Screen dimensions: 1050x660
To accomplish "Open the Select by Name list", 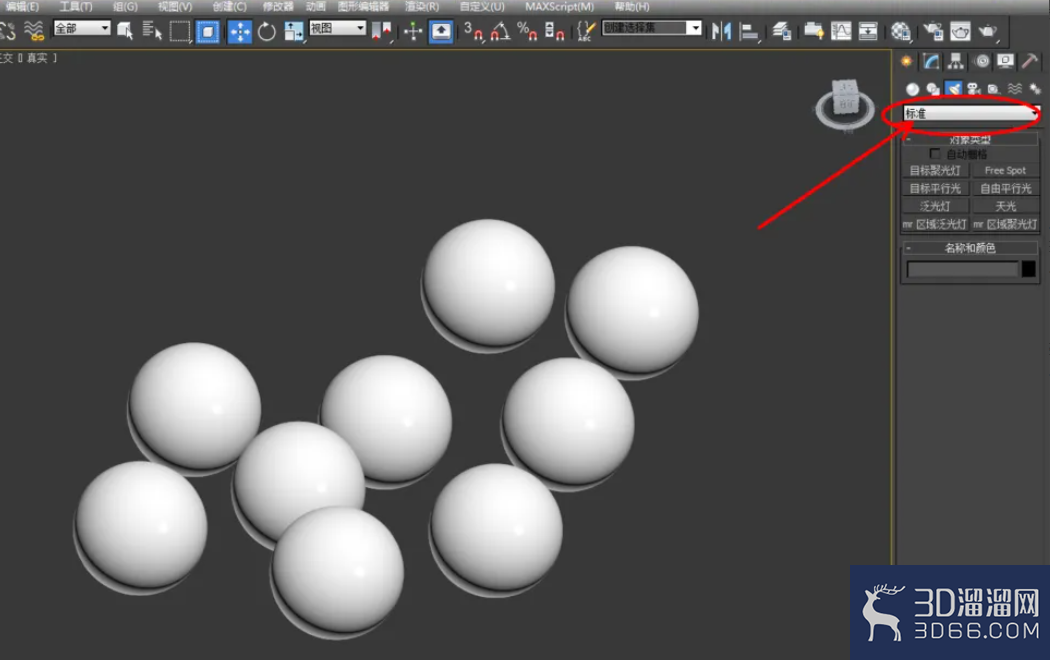I will 152,31.
